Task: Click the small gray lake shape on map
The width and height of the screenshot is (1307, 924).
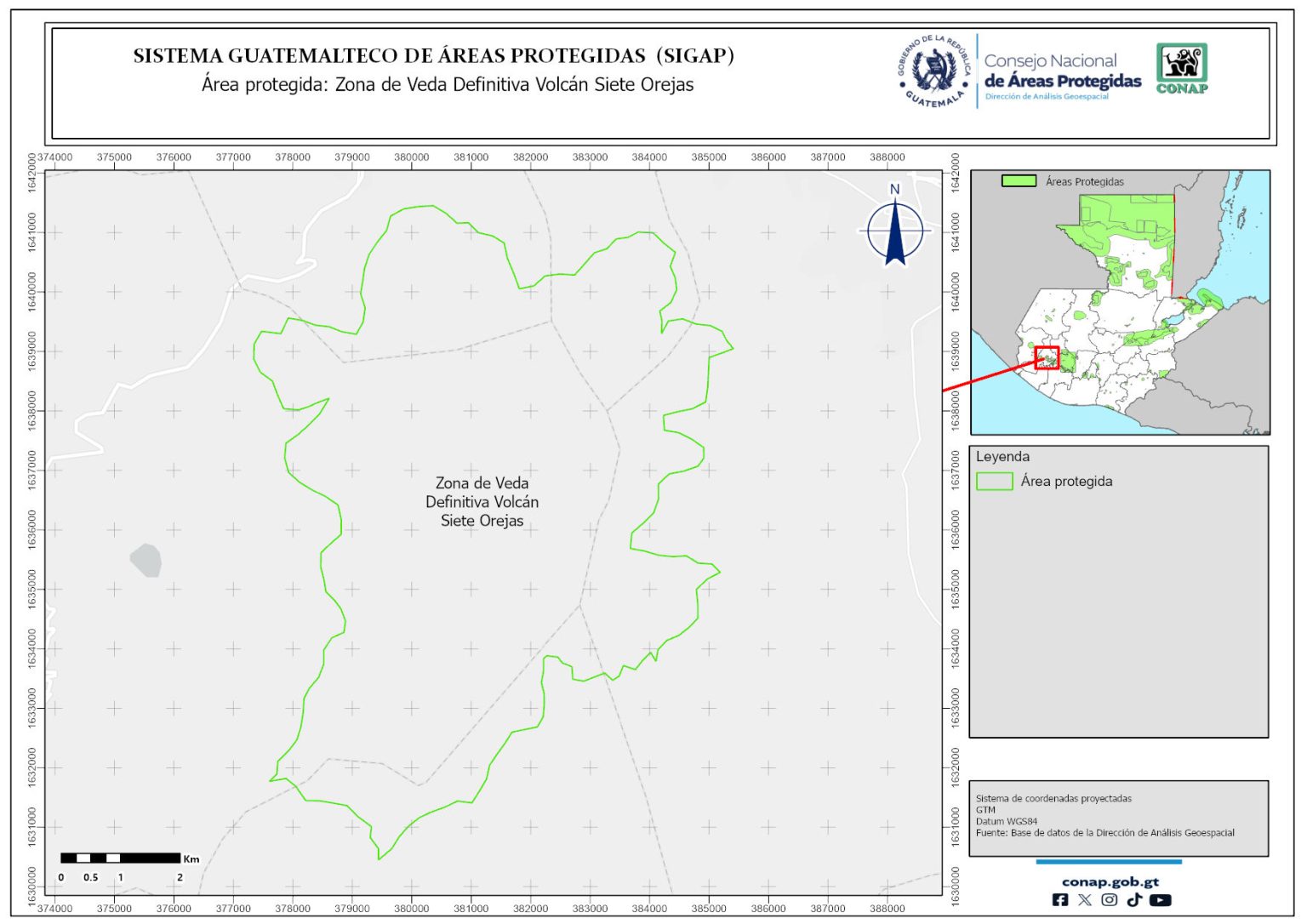Action: 146,561
